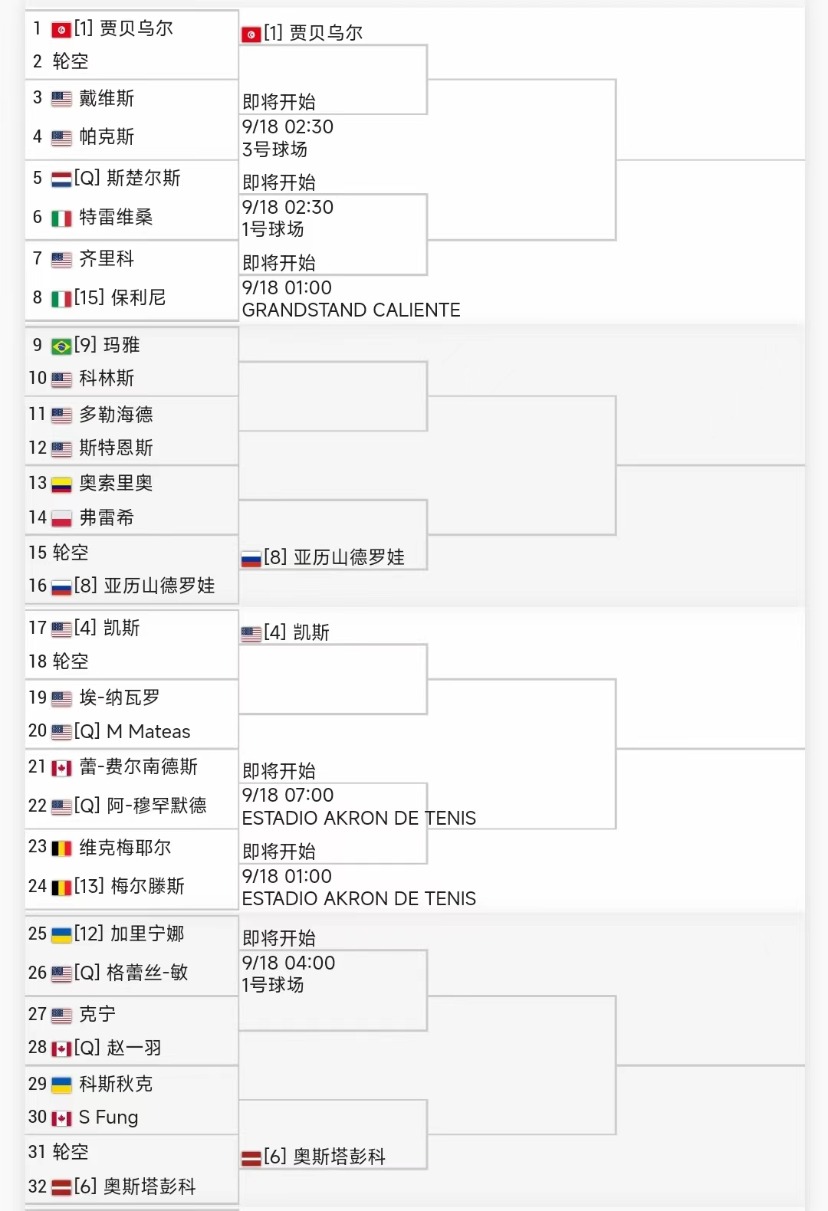Click Ukraine flag next to 科斯秋克
This screenshot has width=828, height=1211.
pos(61,1085)
